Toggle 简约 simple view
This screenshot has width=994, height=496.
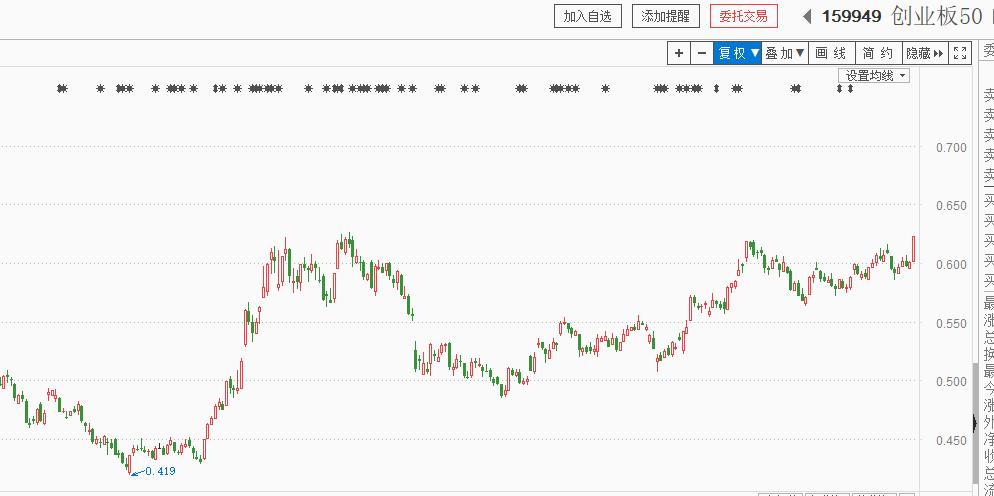coord(877,53)
